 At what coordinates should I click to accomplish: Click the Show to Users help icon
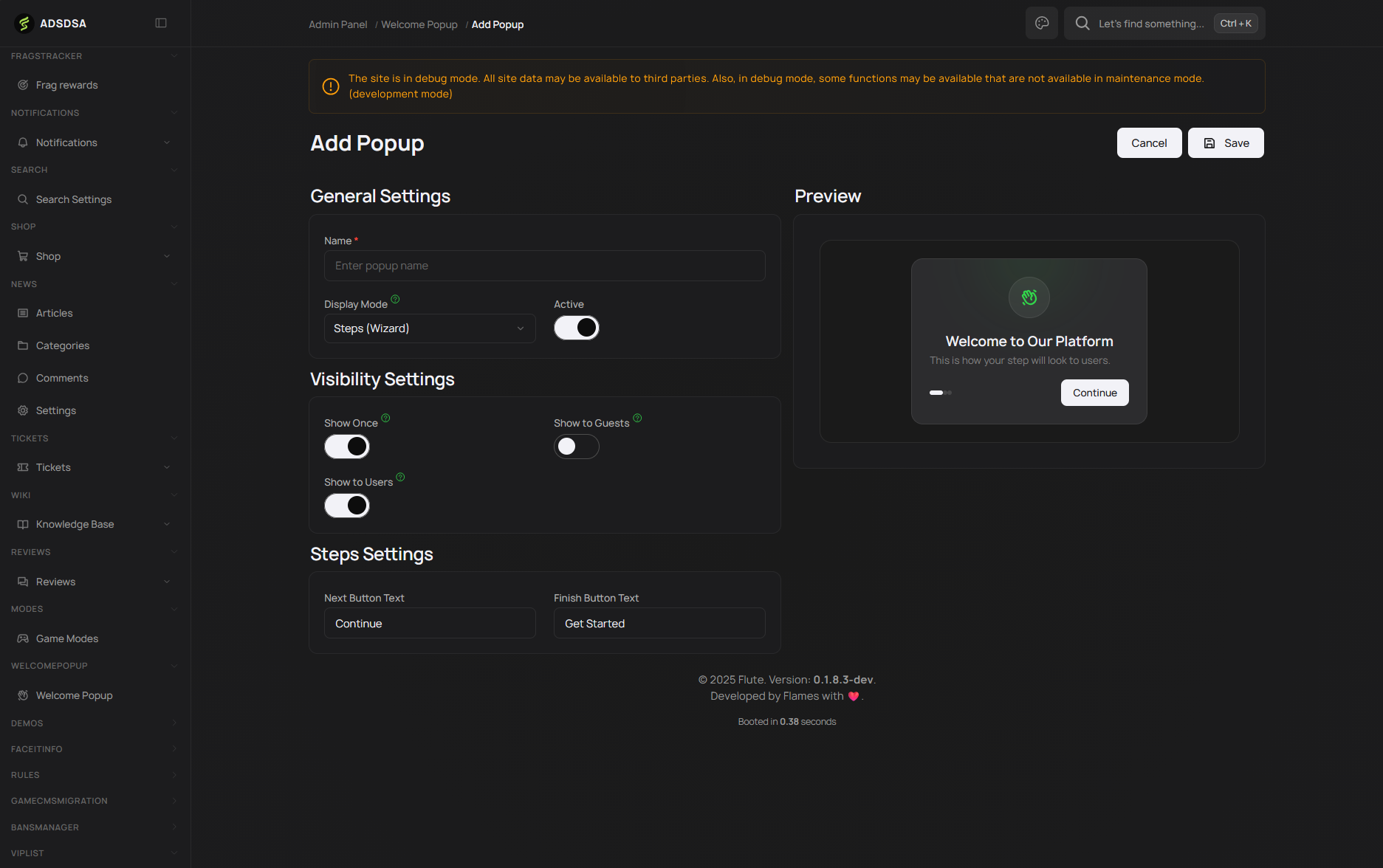pos(400,477)
